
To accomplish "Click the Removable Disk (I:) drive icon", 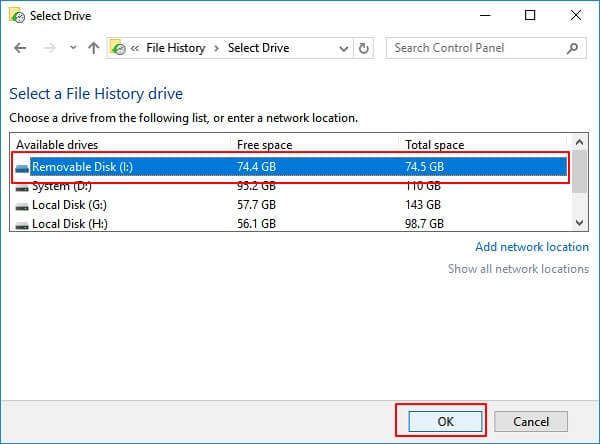I will click(22, 167).
